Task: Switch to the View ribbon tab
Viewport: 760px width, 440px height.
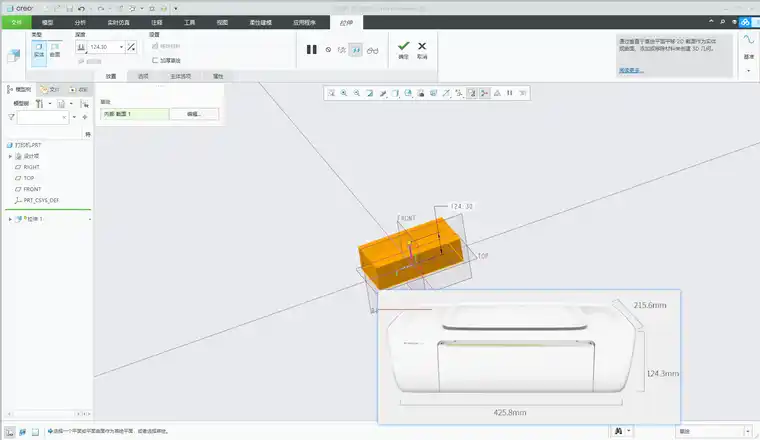Action: click(222, 22)
